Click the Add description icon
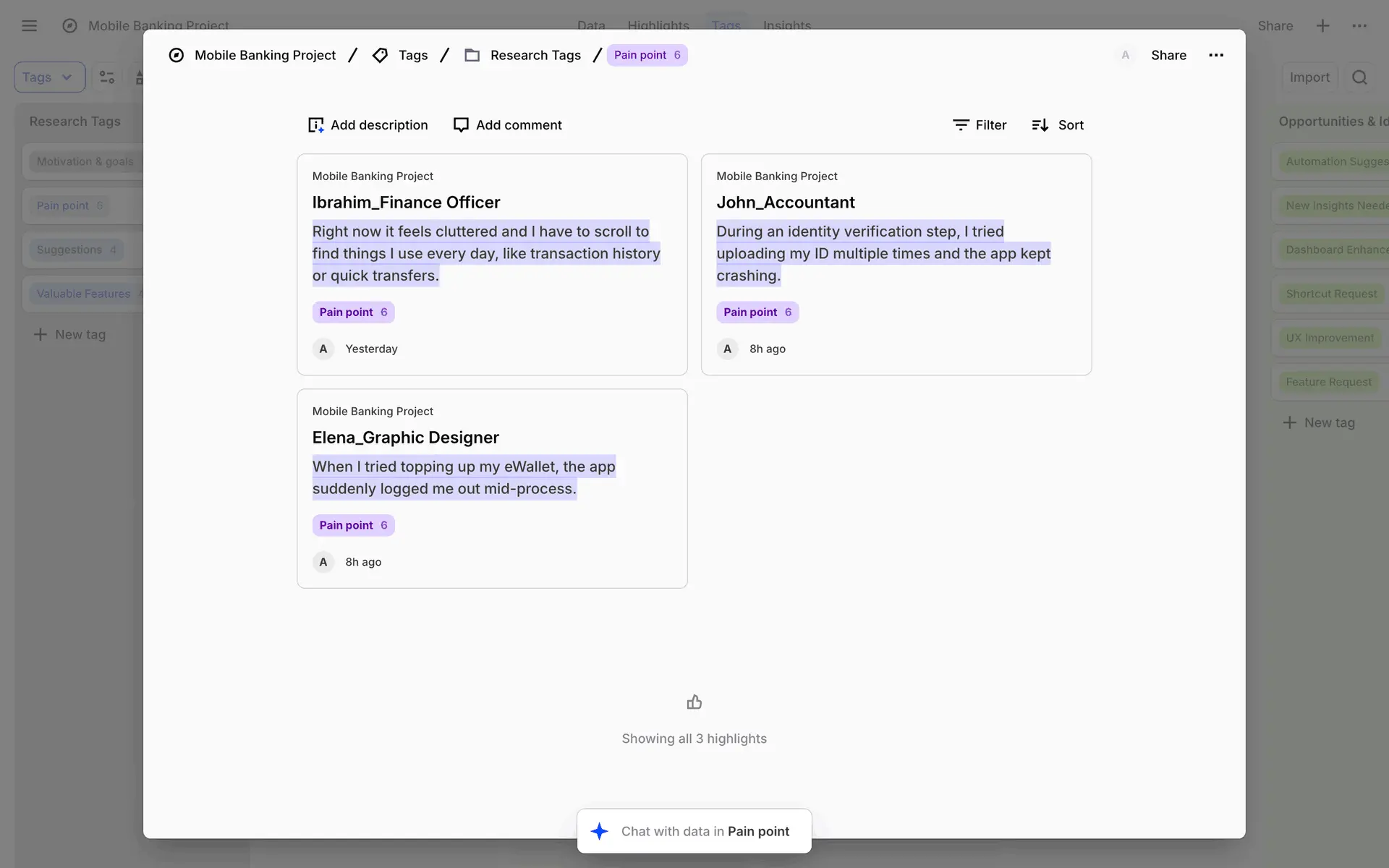1389x868 pixels. (315, 125)
